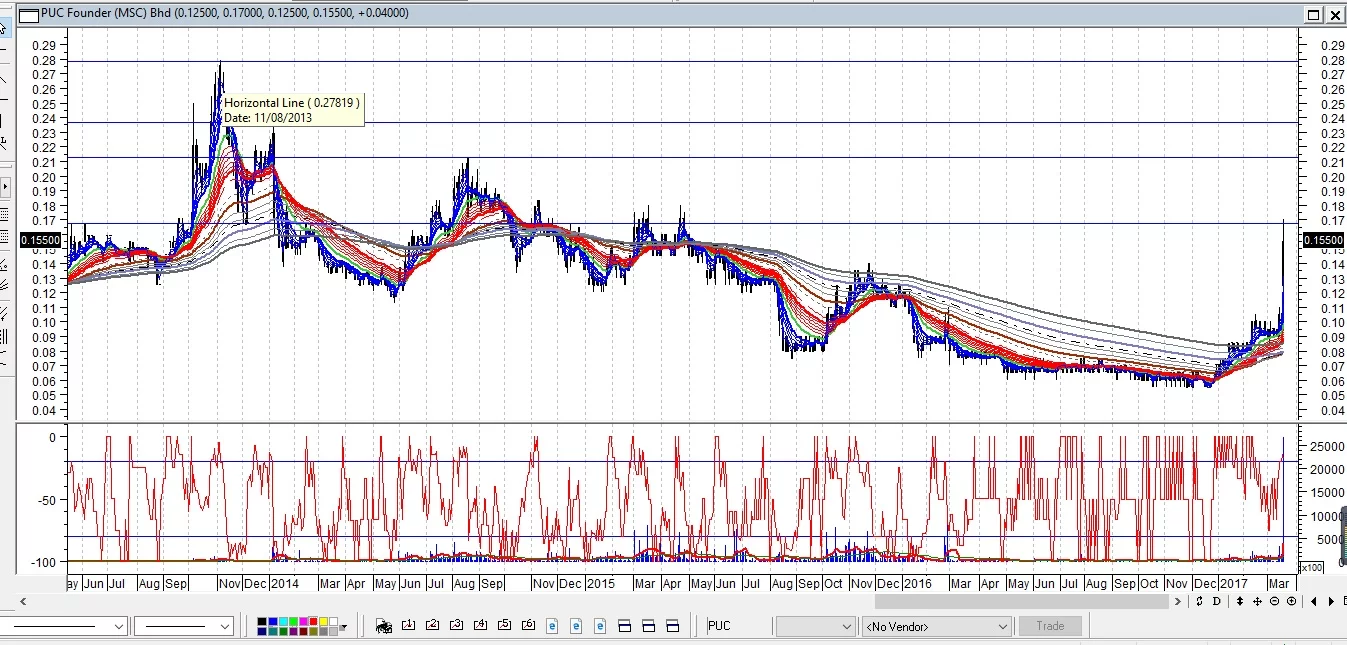Screen dimensions: 1347x645
Task: Switch to chart layout 5
Action: pos(504,626)
